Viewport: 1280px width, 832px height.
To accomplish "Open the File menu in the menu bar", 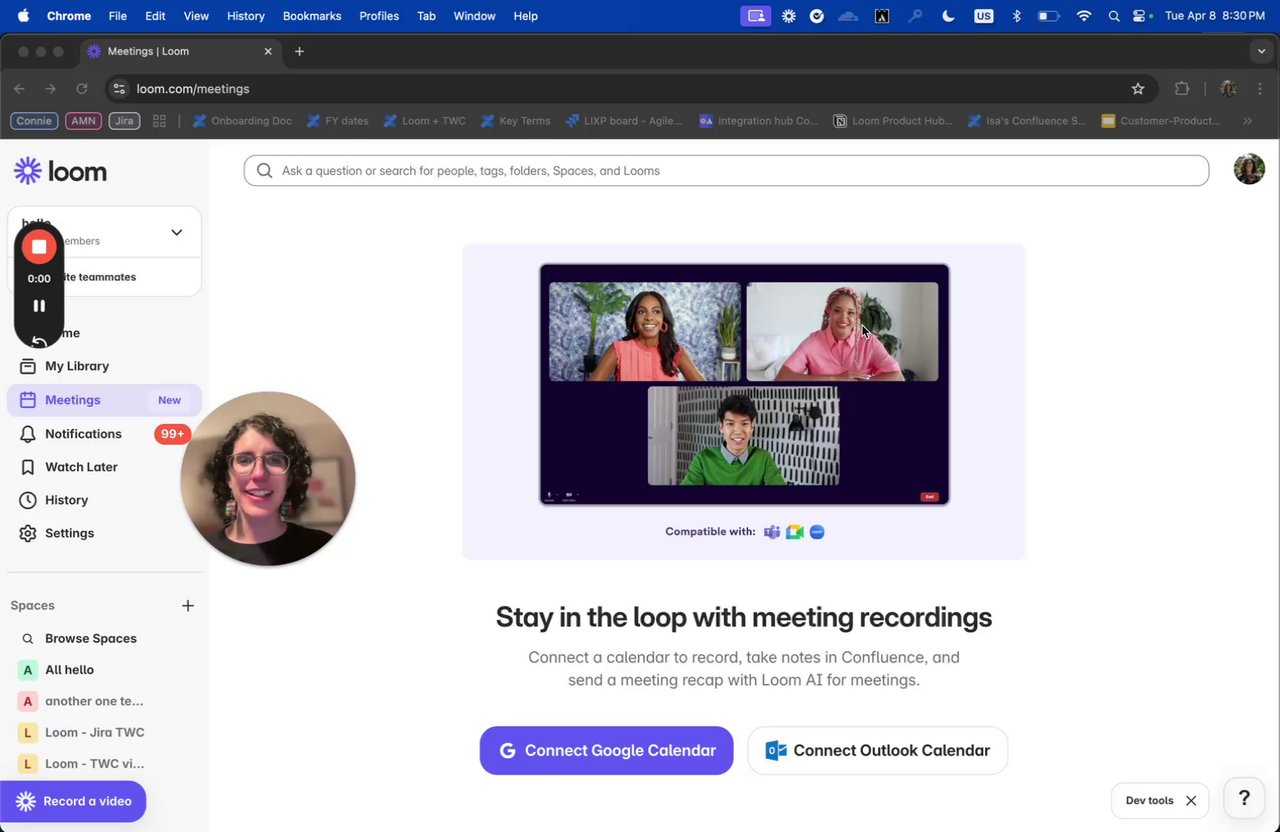I will pos(117,16).
